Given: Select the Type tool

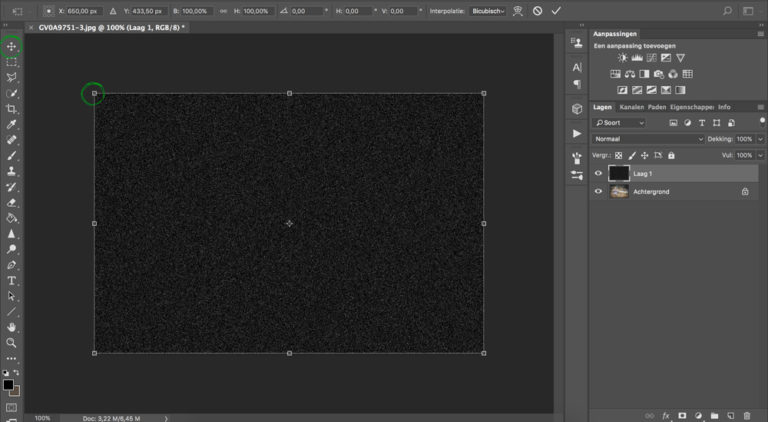Looking at the screenshot, I should coord(12,281).
